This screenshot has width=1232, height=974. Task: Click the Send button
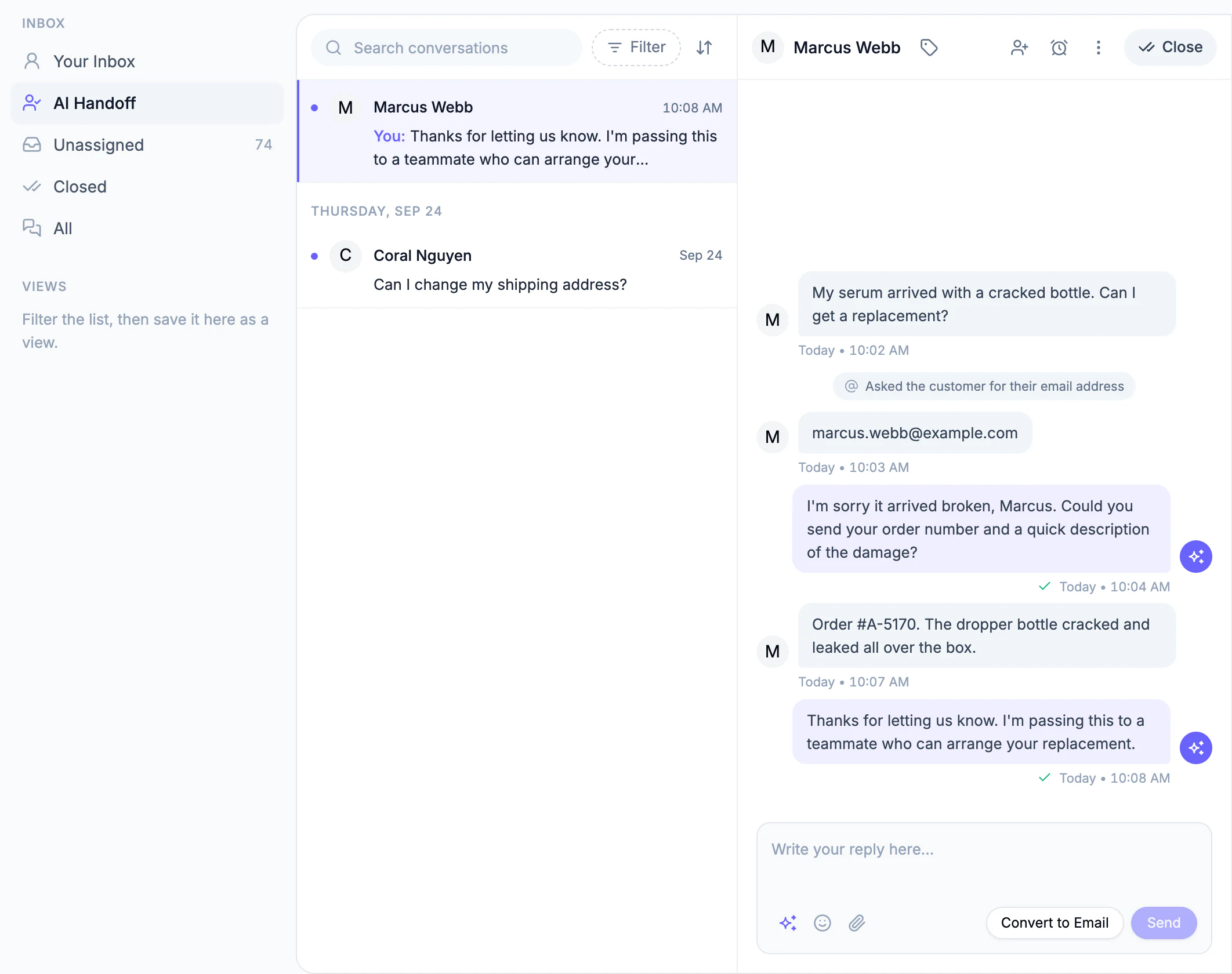pyautogui.click(x=1164, y=923)
